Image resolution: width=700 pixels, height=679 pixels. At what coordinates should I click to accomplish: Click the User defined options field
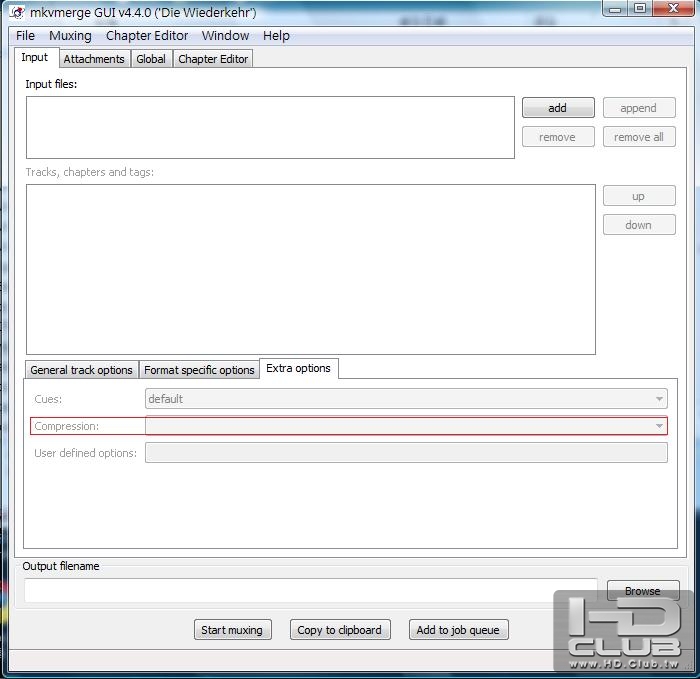(406, 453)
